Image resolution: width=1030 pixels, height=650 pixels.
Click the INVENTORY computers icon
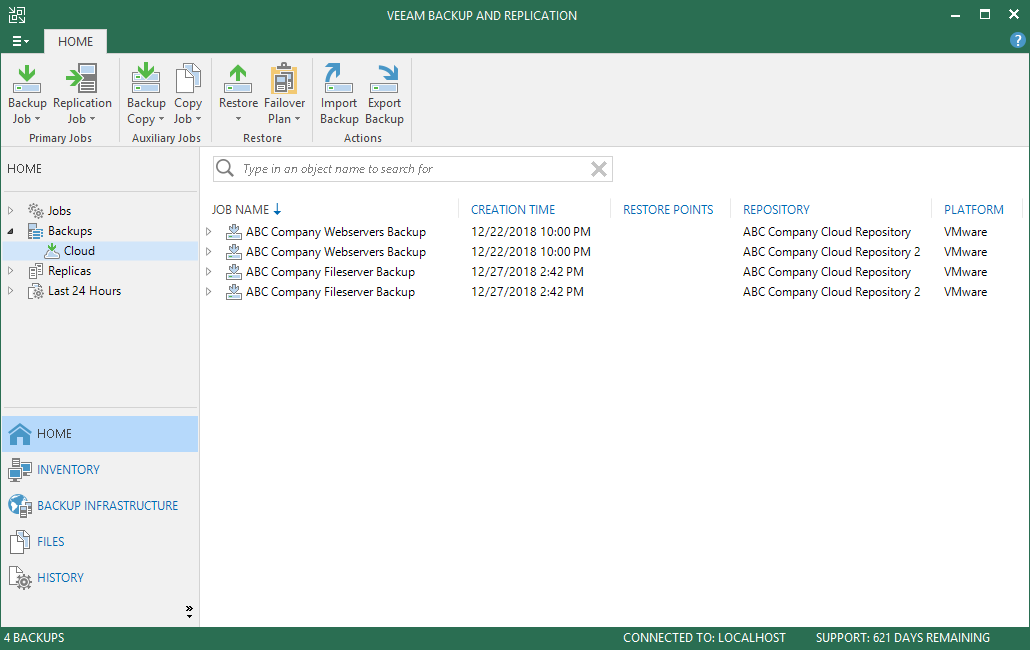(20, 469)
